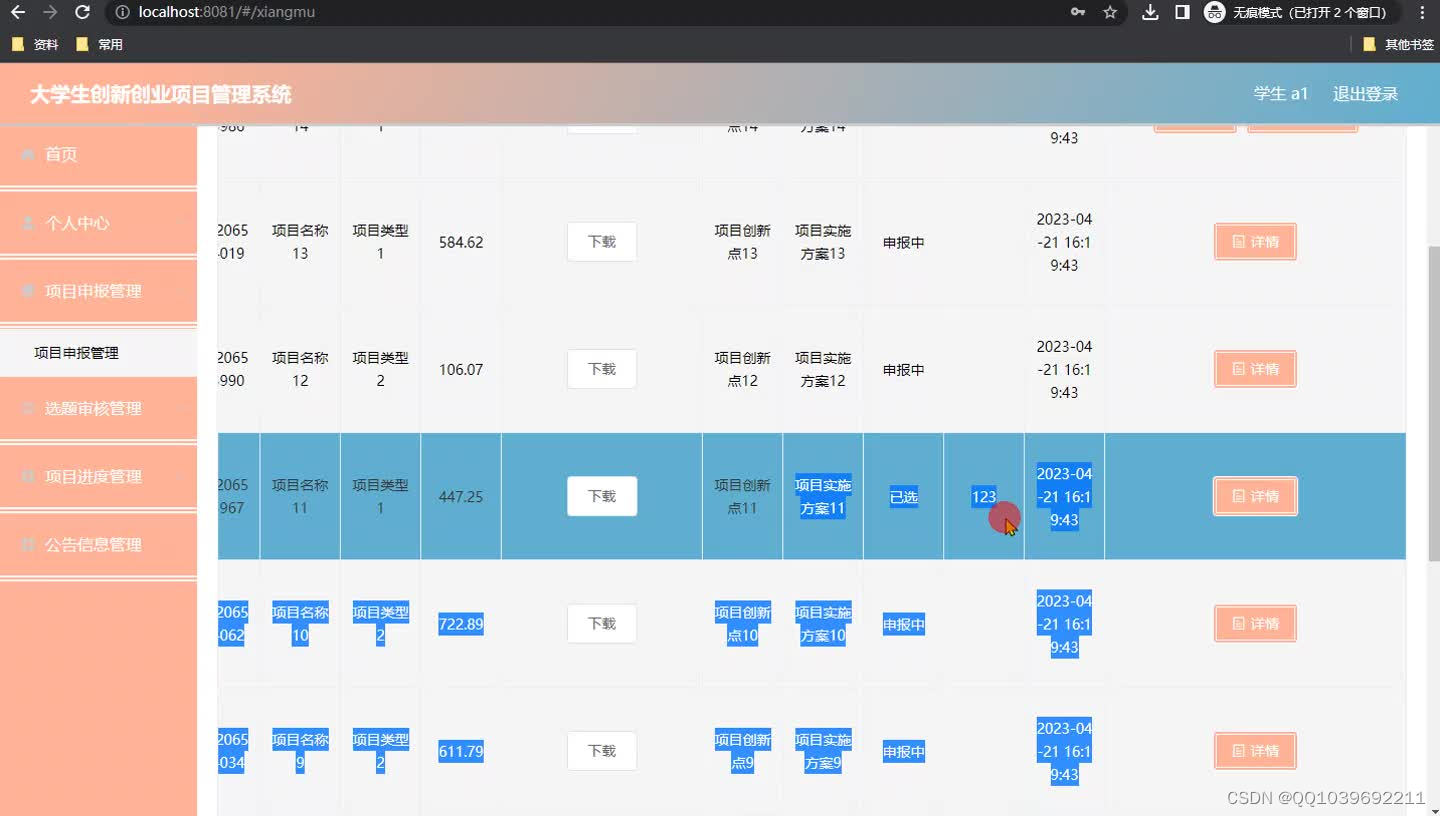Image resolution: width=1440 pixels, height=816 pixels.
Task: Open 项目申报管理 via its sidebar icon
Action: (26, 290)
